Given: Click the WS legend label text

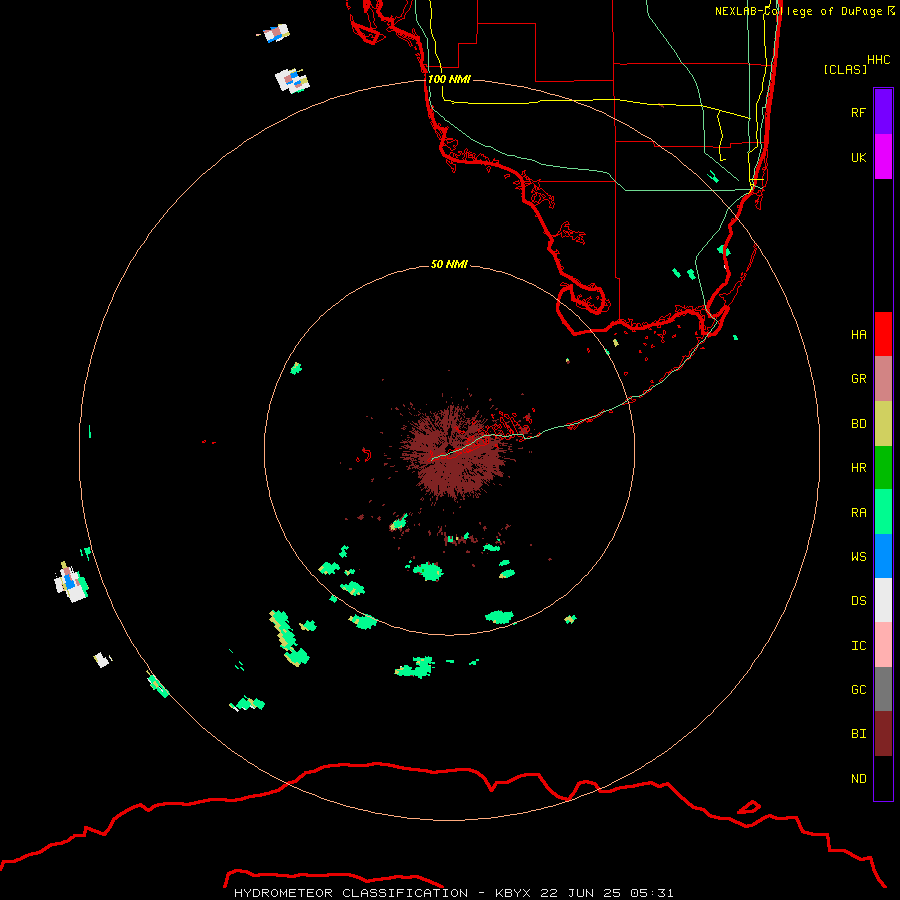Looking at the screenshot, I should (x=859, y=556).
